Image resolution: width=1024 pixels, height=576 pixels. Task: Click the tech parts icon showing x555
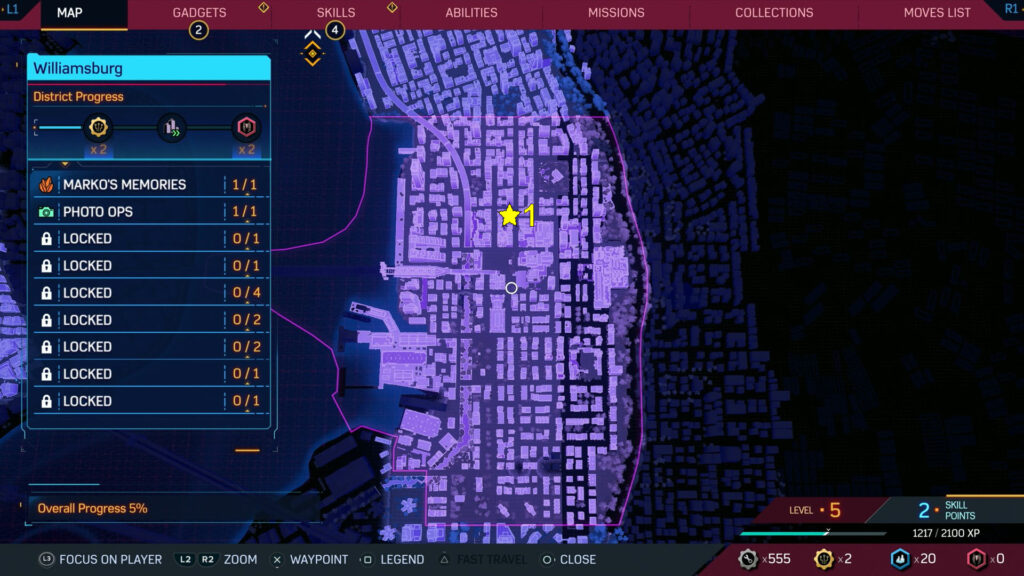pos(748,559)
